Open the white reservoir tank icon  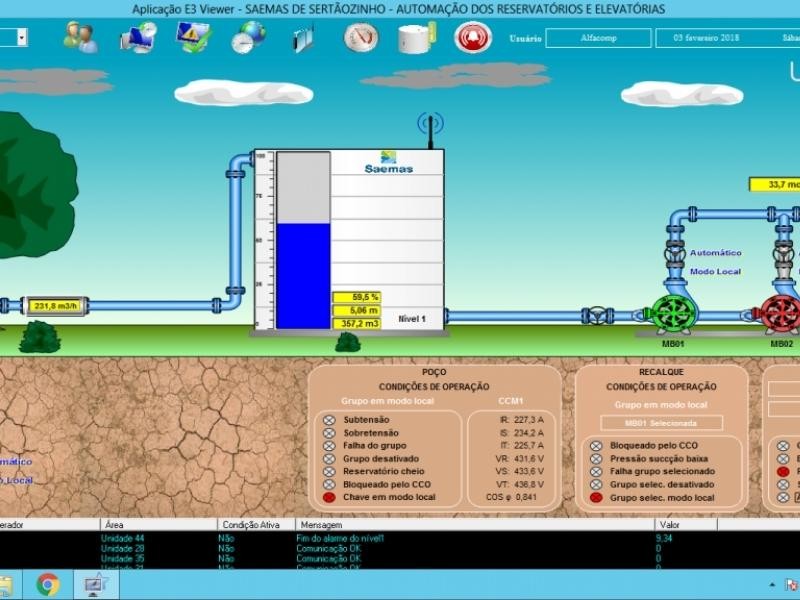click(412, 38)
